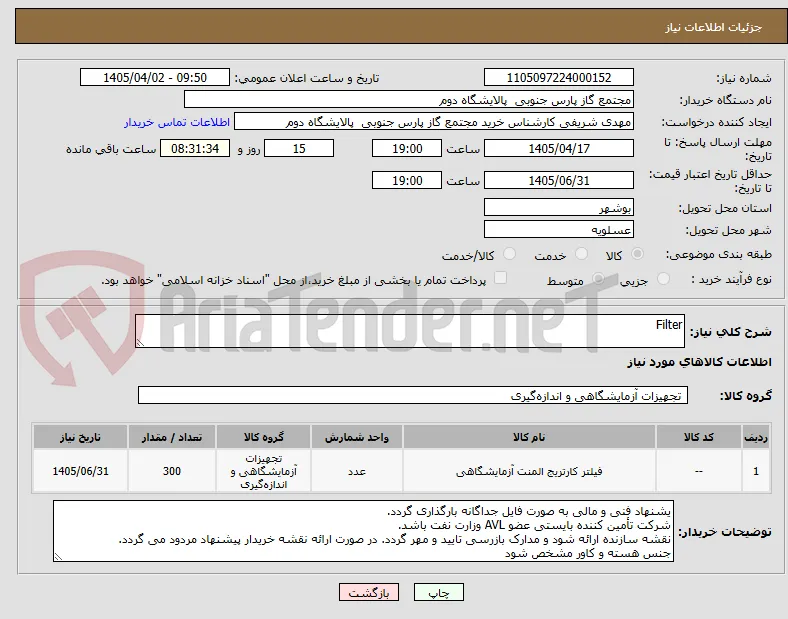Click the response deadline date 1405/04/17
The width and height of the screenshot is (788, 619).
click(558, 148)
